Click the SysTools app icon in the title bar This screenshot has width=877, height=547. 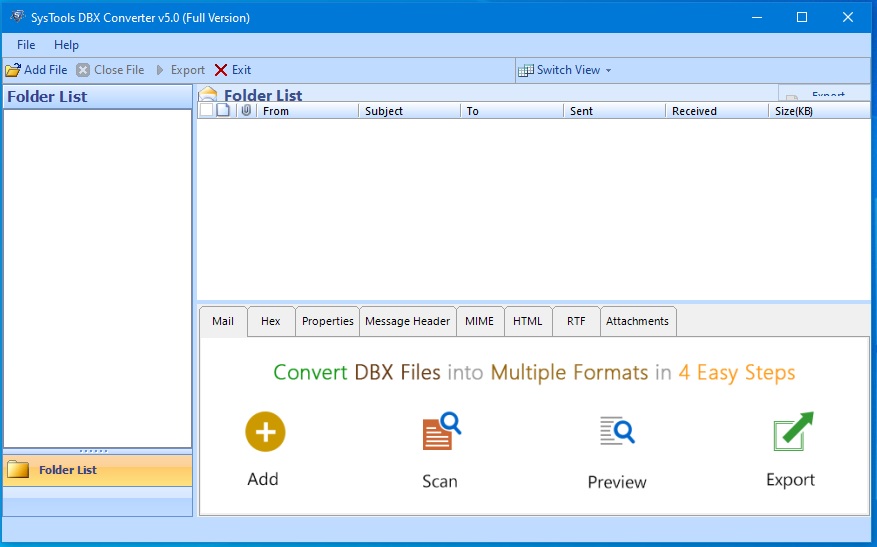pos(17,17)
